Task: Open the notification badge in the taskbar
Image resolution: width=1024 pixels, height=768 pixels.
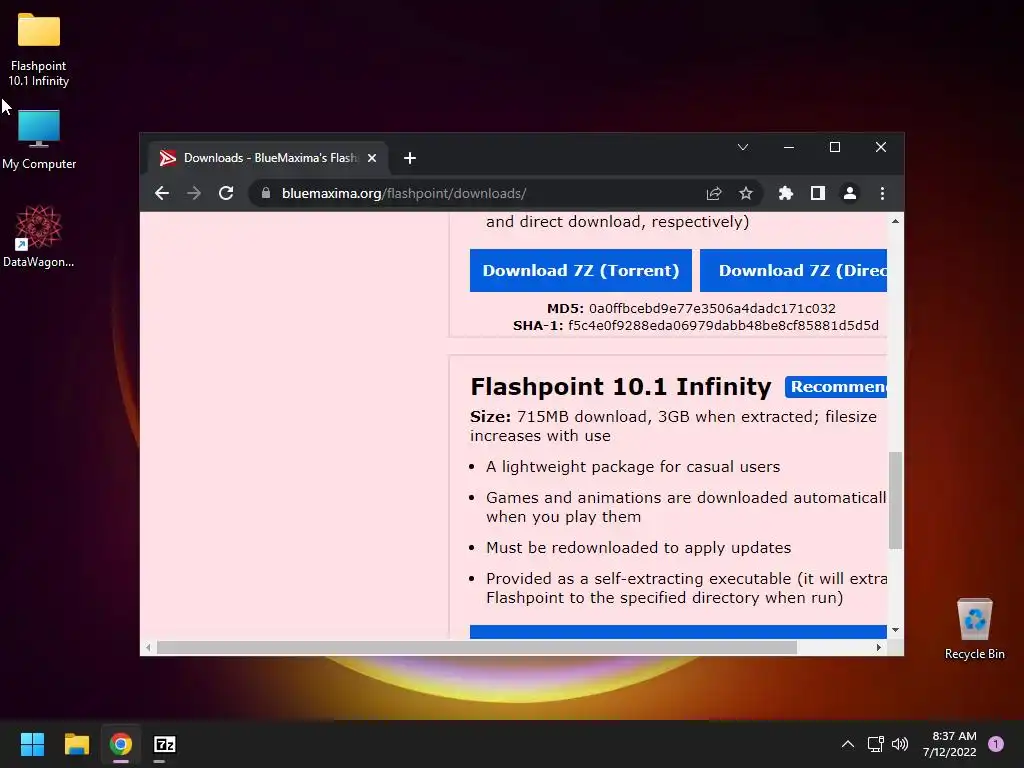Action: 996,744
